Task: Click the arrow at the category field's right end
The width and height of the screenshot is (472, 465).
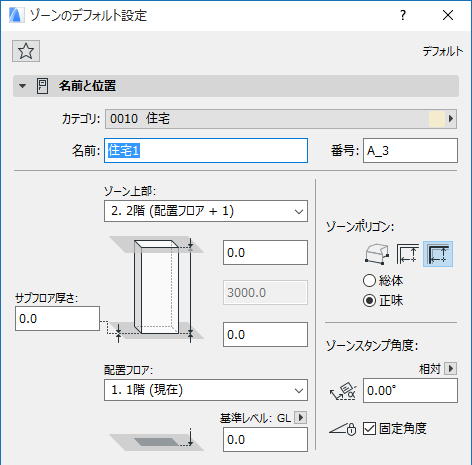Action: [x=451, y=119]
